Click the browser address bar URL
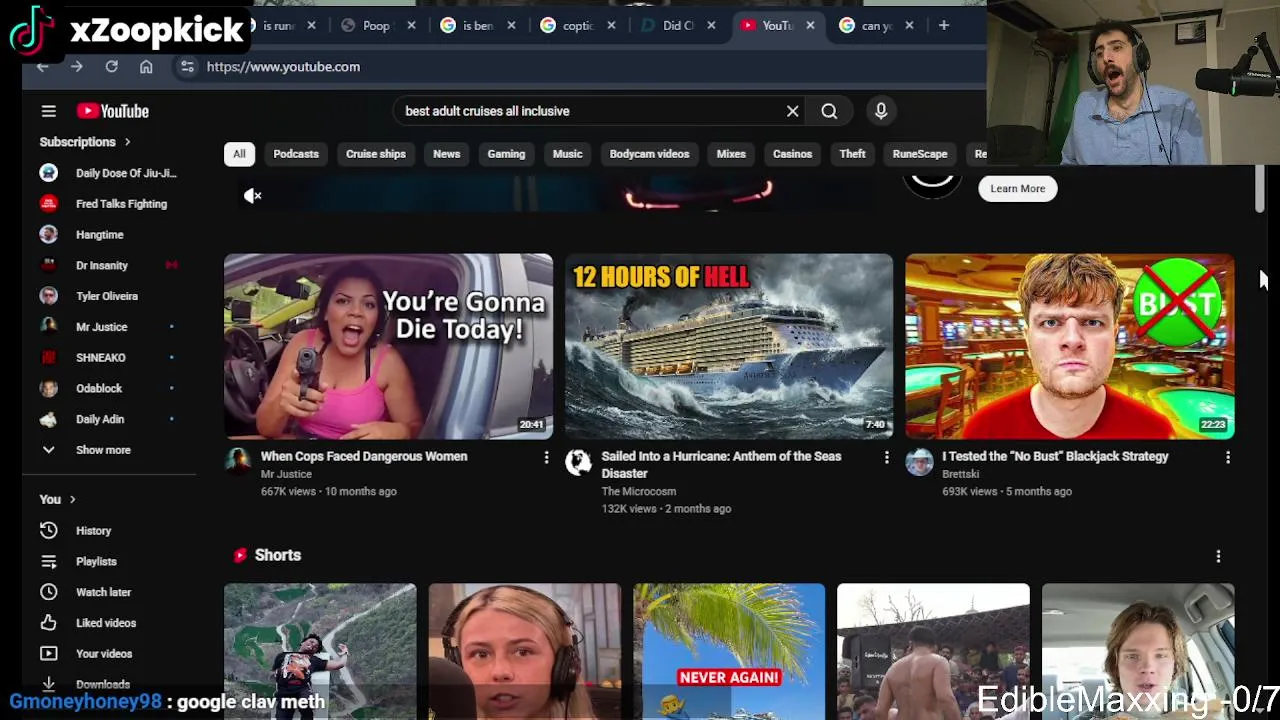The image size is (1280, 720). point(283,67)
